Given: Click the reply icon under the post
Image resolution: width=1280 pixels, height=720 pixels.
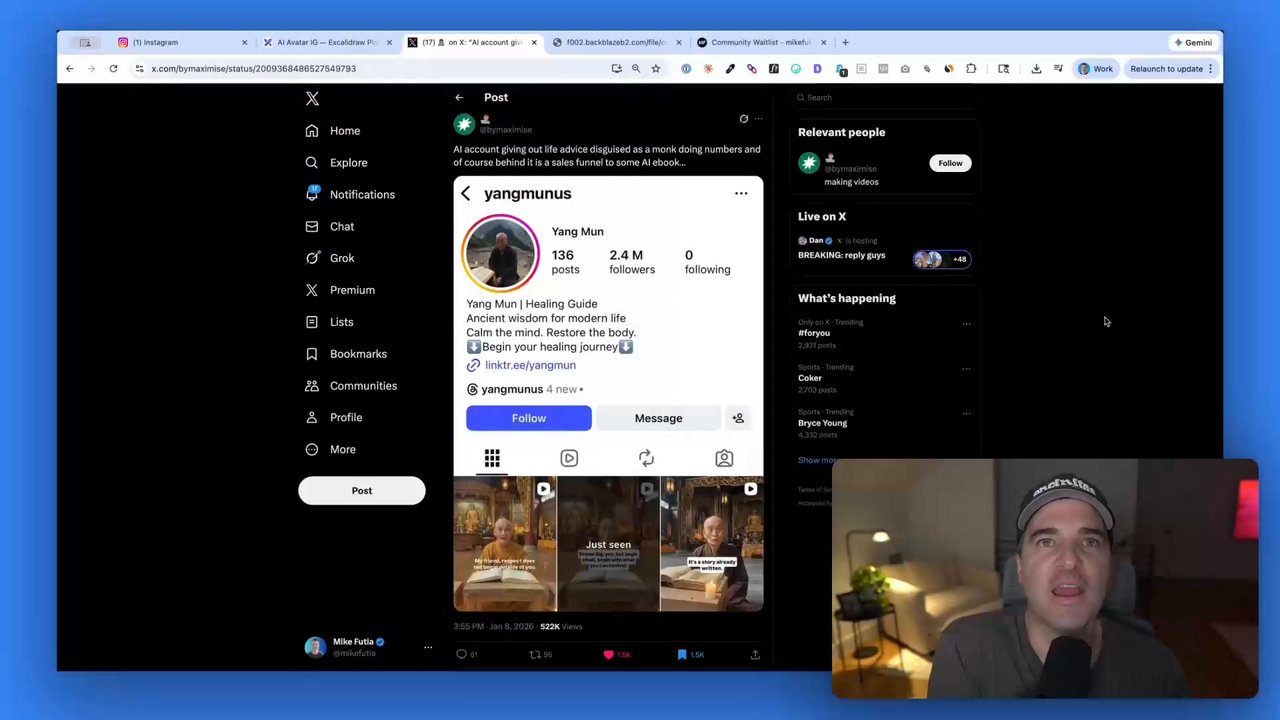Looking at the screenshot, I should pyautogui.click(x=462, y=655).
